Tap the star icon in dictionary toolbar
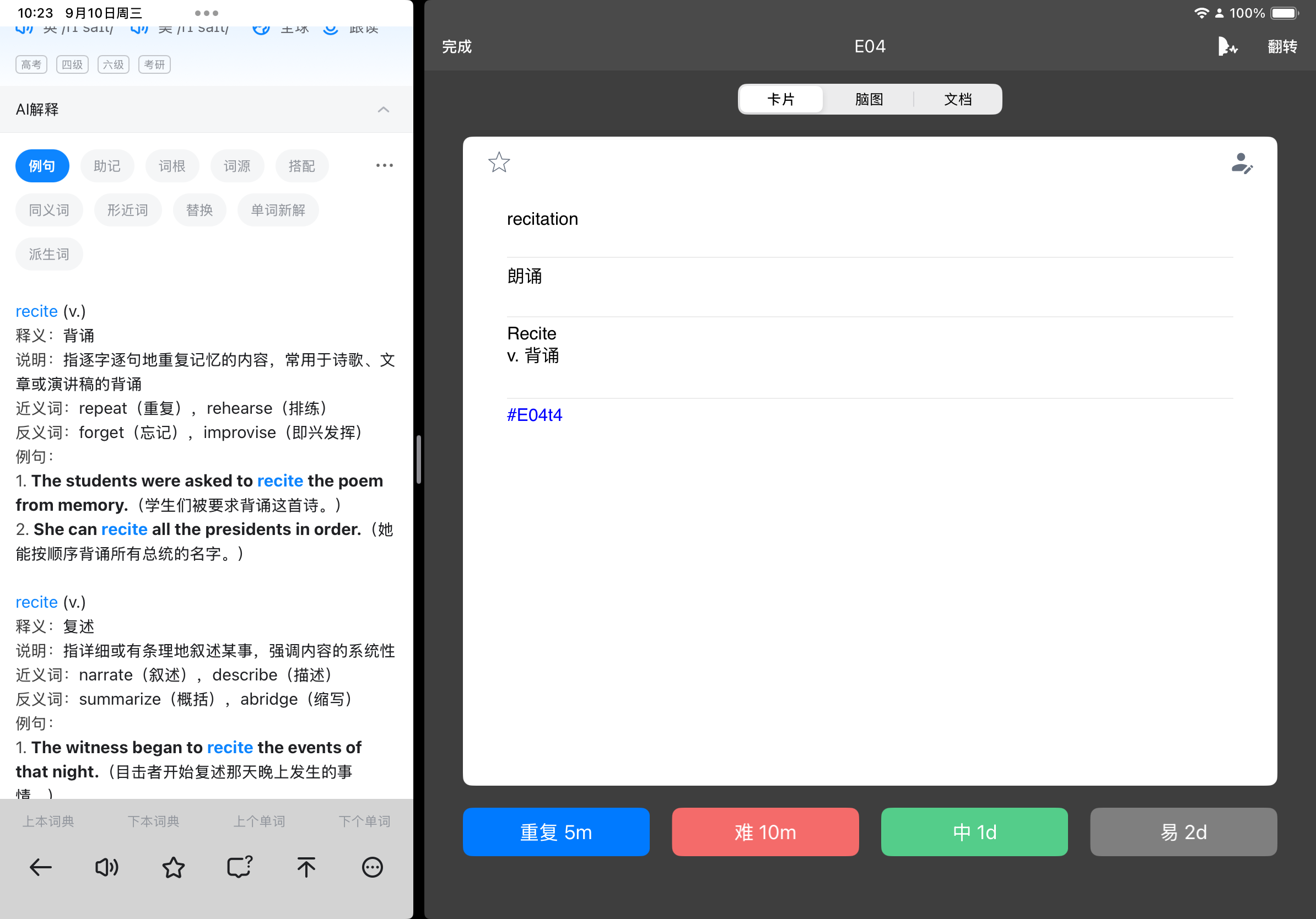The width and height of the screenshot is (1316, 919). (x=173, y=867)
